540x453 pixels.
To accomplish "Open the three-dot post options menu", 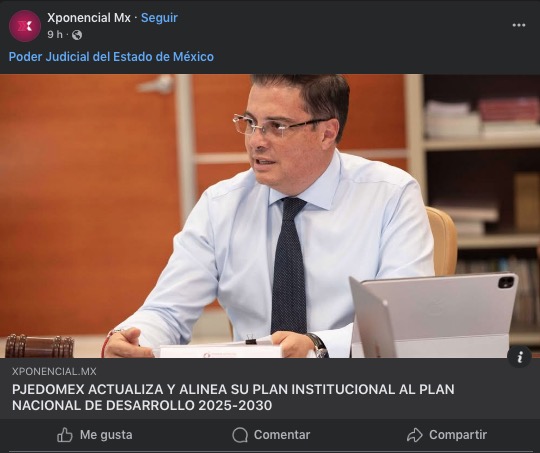I will click(519, 25).
